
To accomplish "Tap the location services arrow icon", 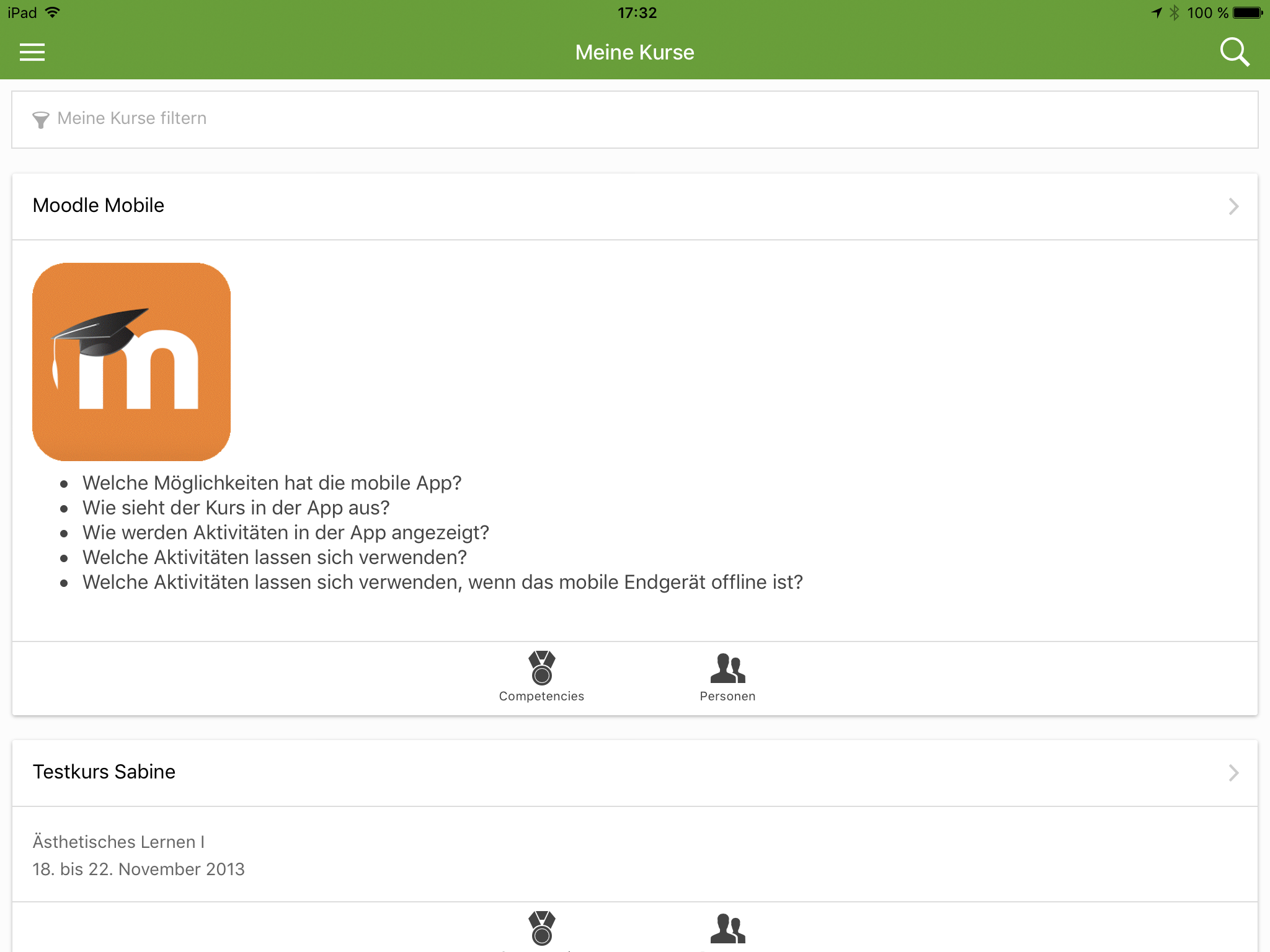I will (1157, 12).
